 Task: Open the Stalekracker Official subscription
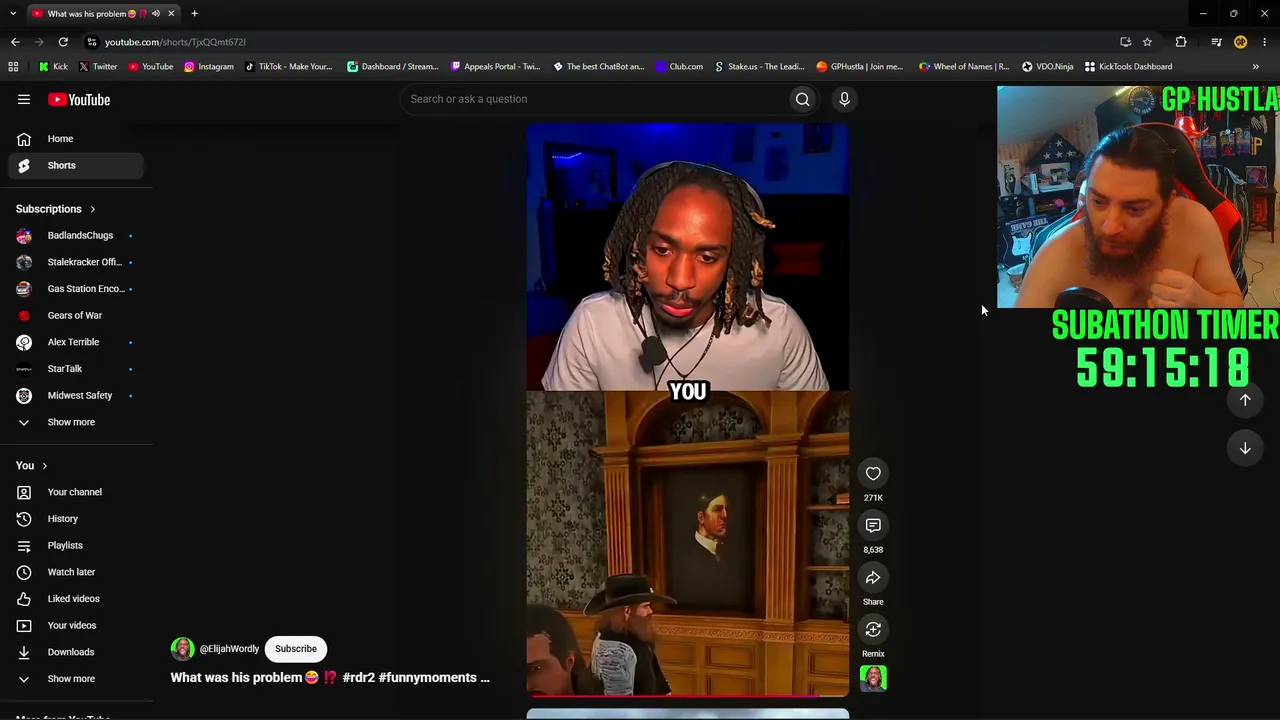coord(76,262)
